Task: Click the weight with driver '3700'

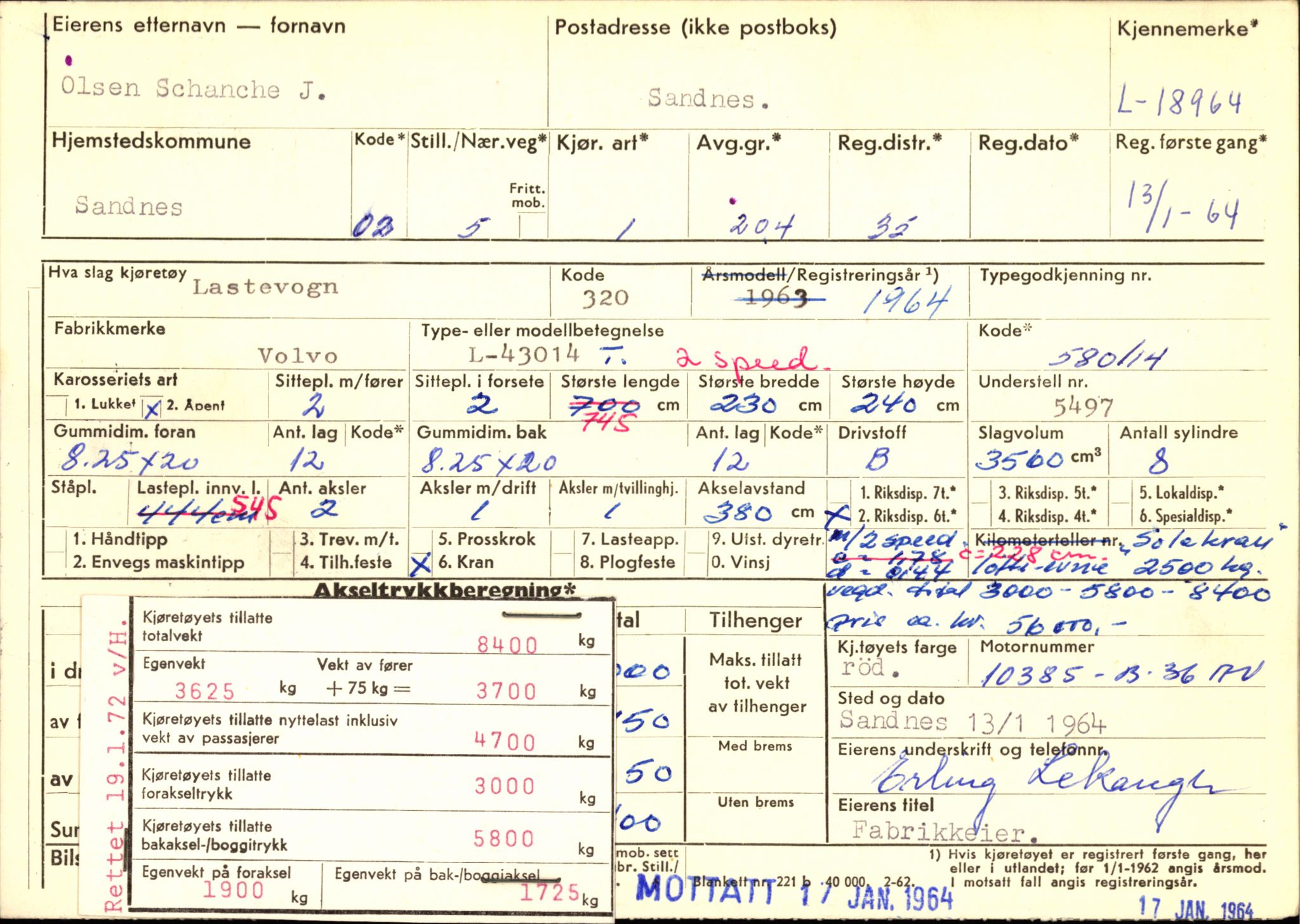Action: pyautogui.click(x=506, y=690)
